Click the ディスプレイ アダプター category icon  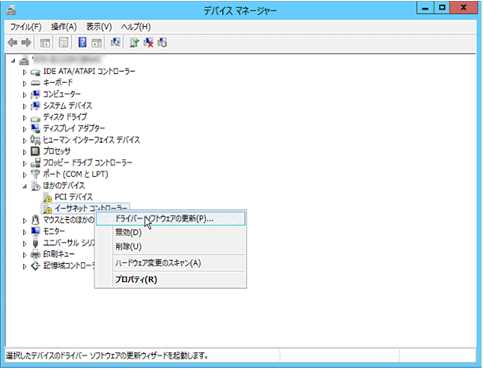pyautogui.click(x=36, y=129)
